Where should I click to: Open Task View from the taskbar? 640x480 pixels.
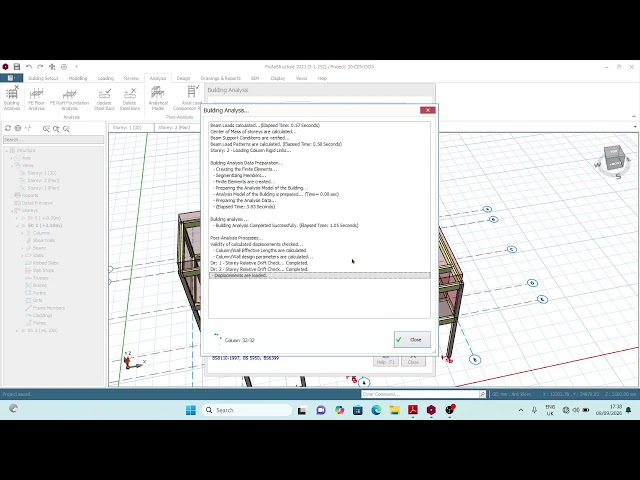coord(302,410)
